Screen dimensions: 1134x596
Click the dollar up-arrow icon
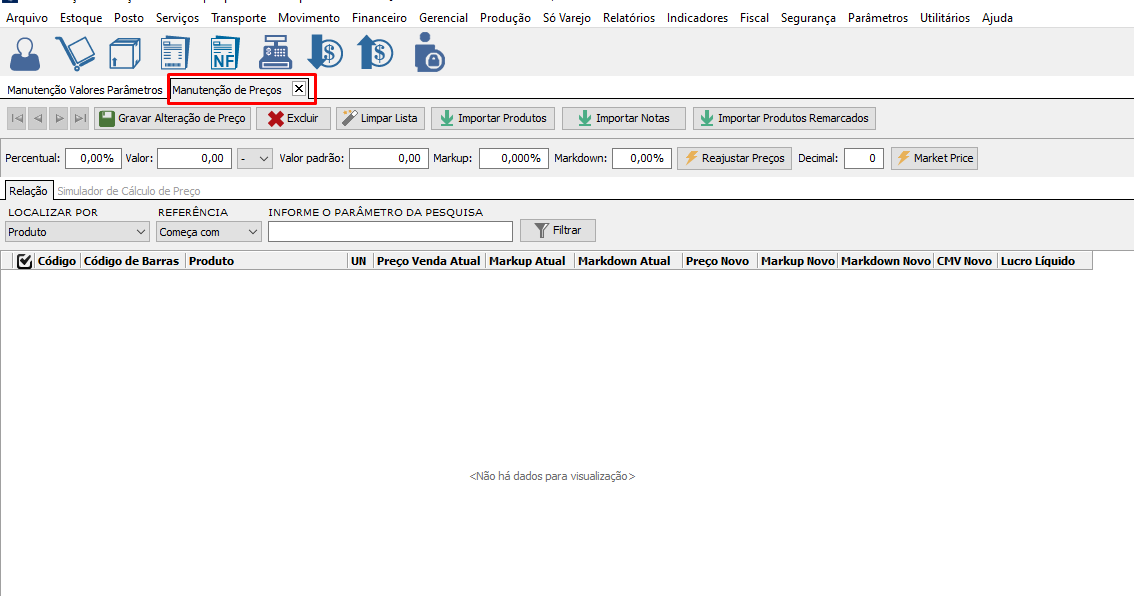coord(375,53)
